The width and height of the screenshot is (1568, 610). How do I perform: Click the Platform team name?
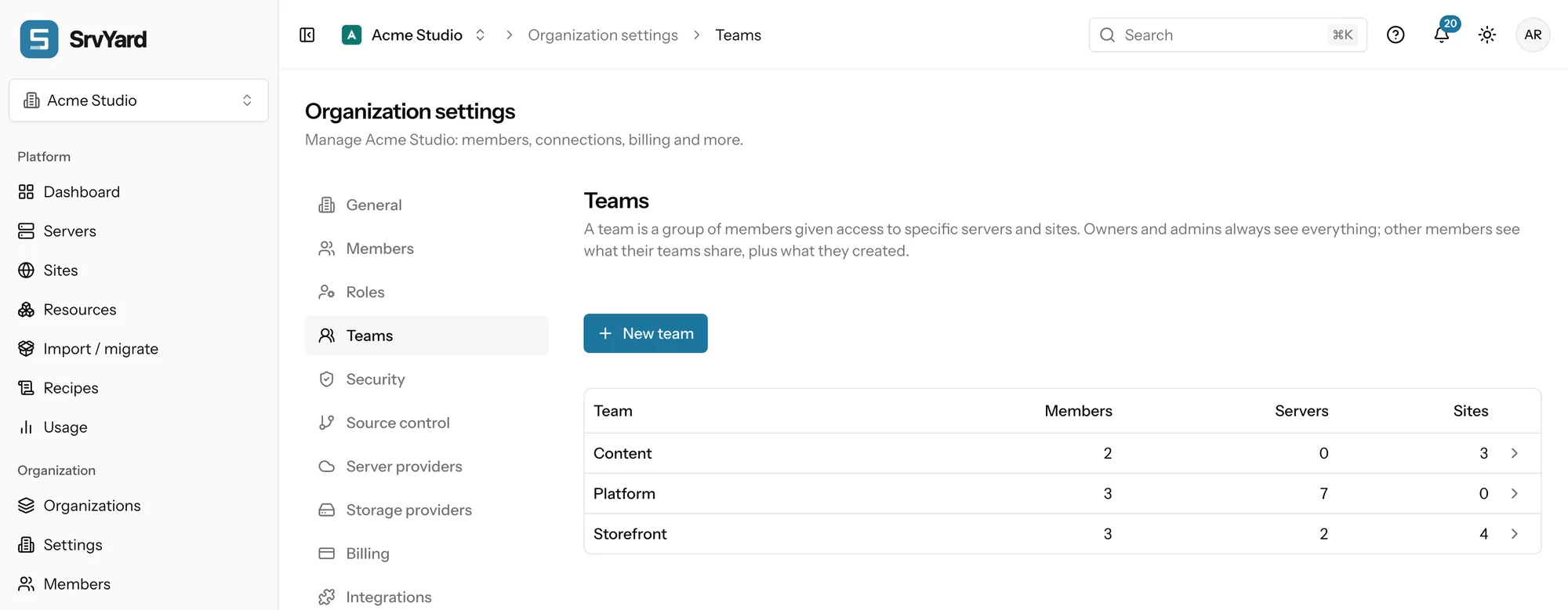[x=624, y=493]
